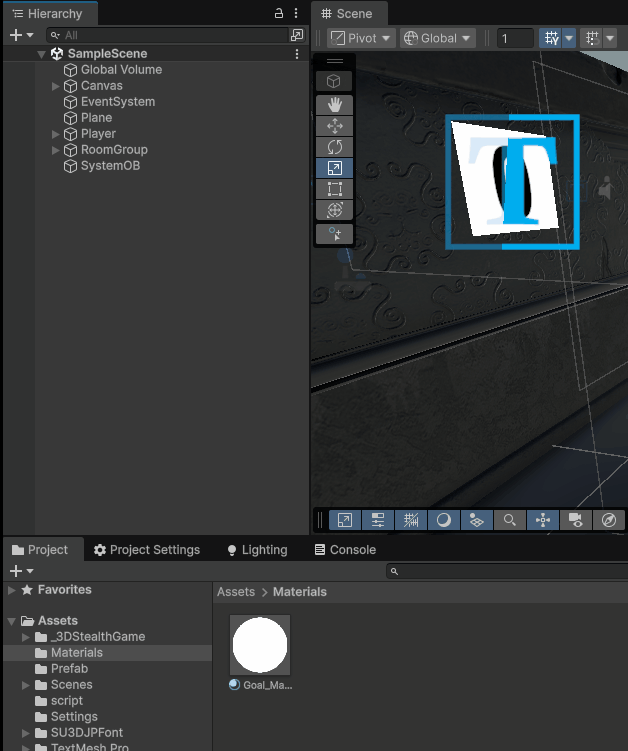Viewport: 628px width, 751px height.
Task: Select the Rect tool
Action: (x=334, y=189)
